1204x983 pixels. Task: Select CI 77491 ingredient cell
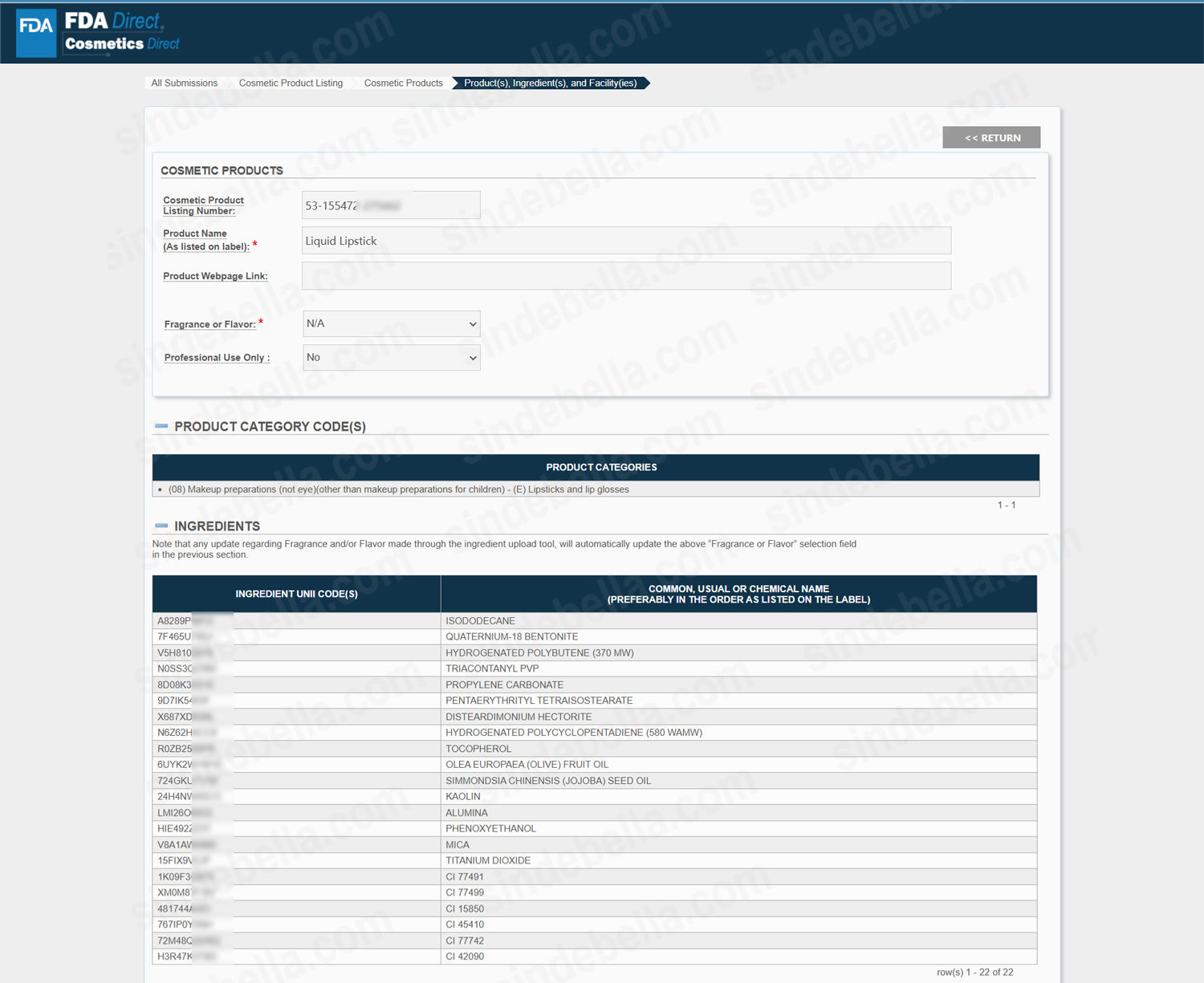click(738, 877)
